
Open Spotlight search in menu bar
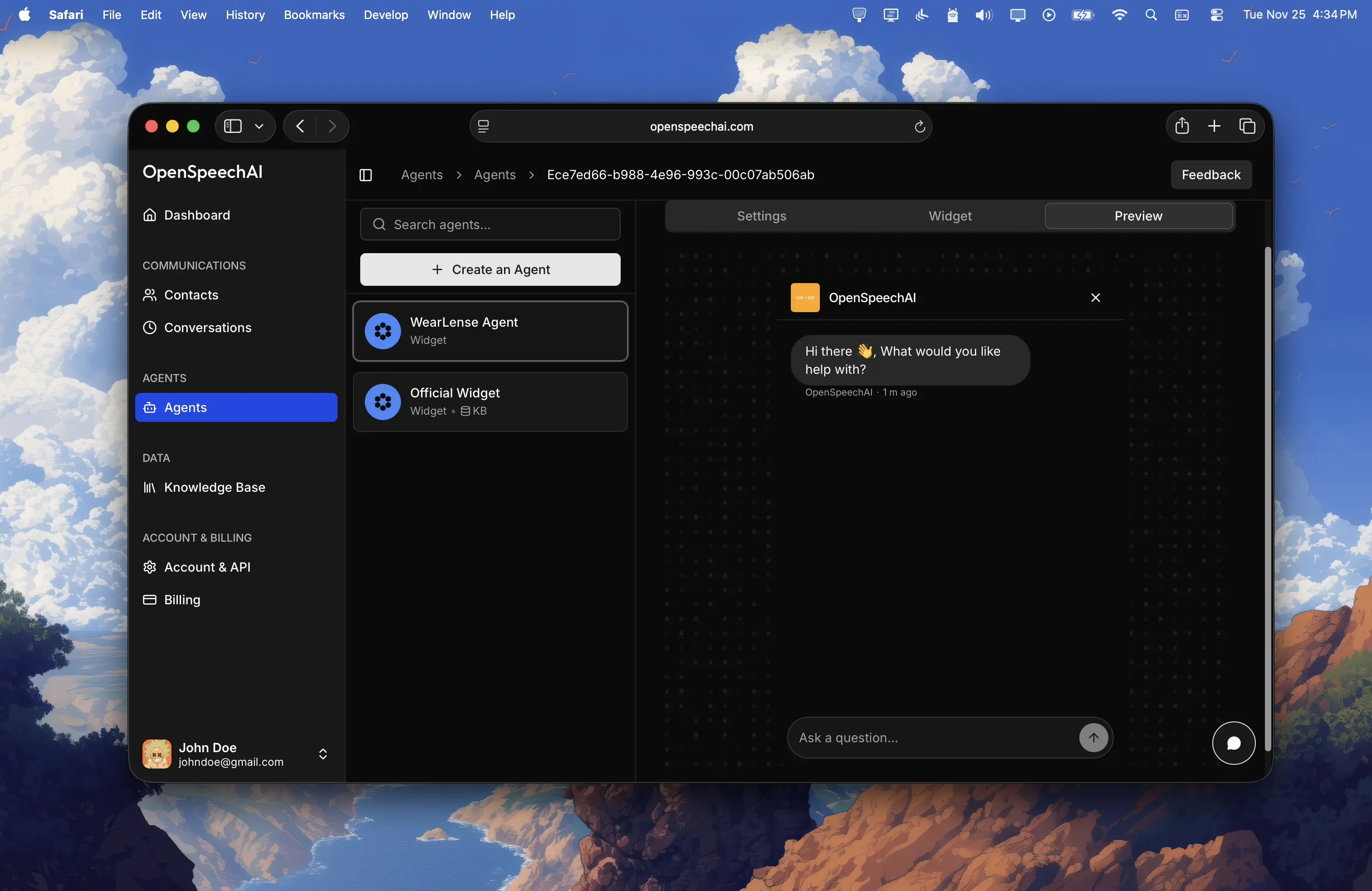[1151, 15]
